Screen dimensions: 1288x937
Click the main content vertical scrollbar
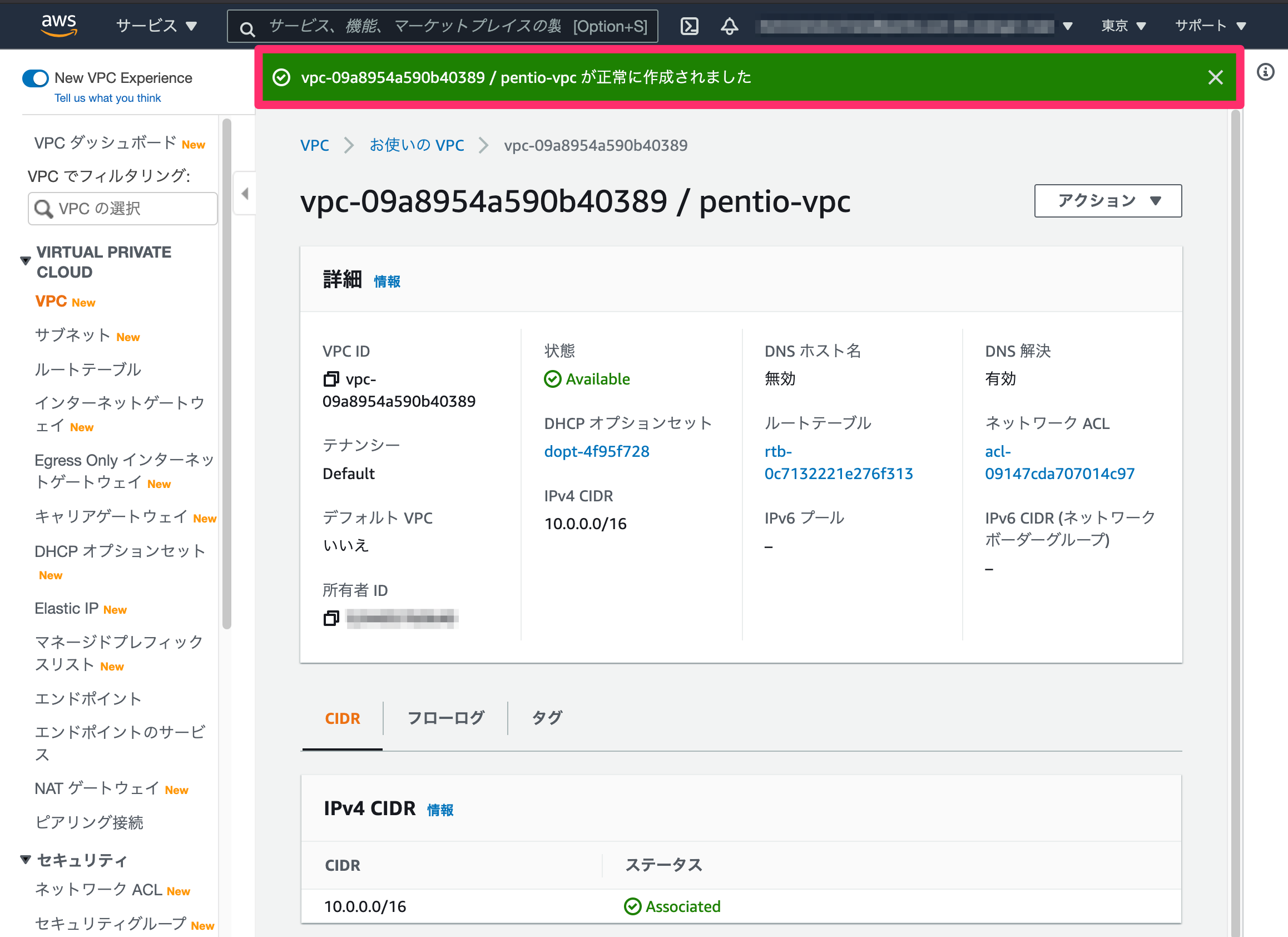1235,523
